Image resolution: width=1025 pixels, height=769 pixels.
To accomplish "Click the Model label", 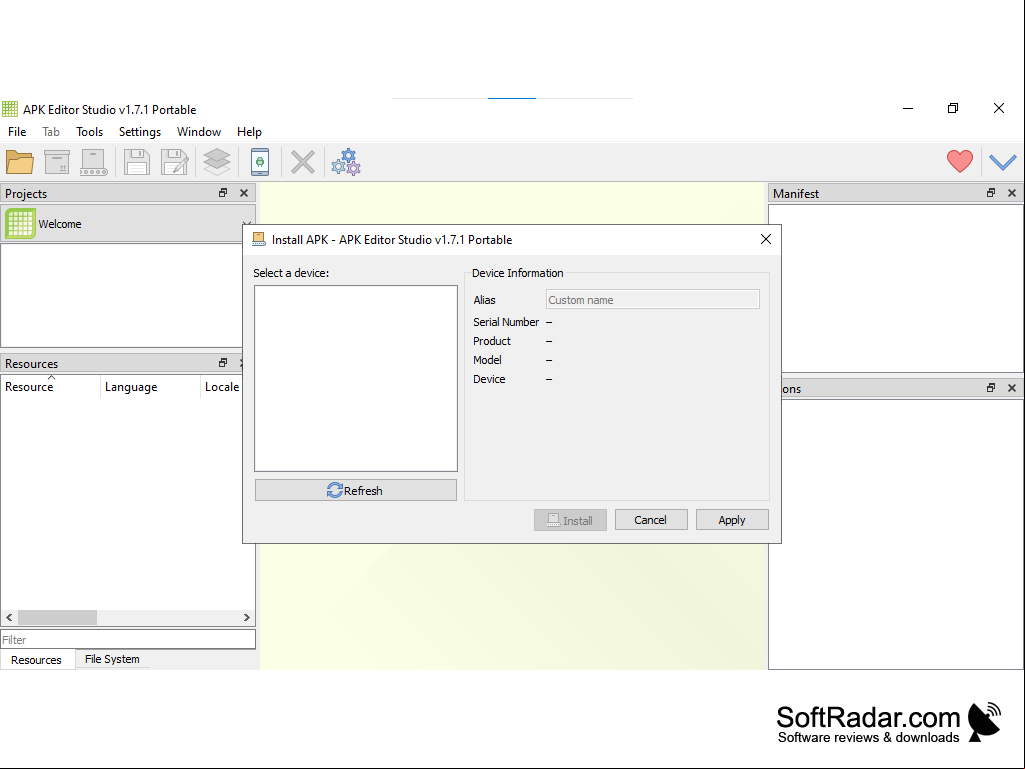I will point(488,360).
